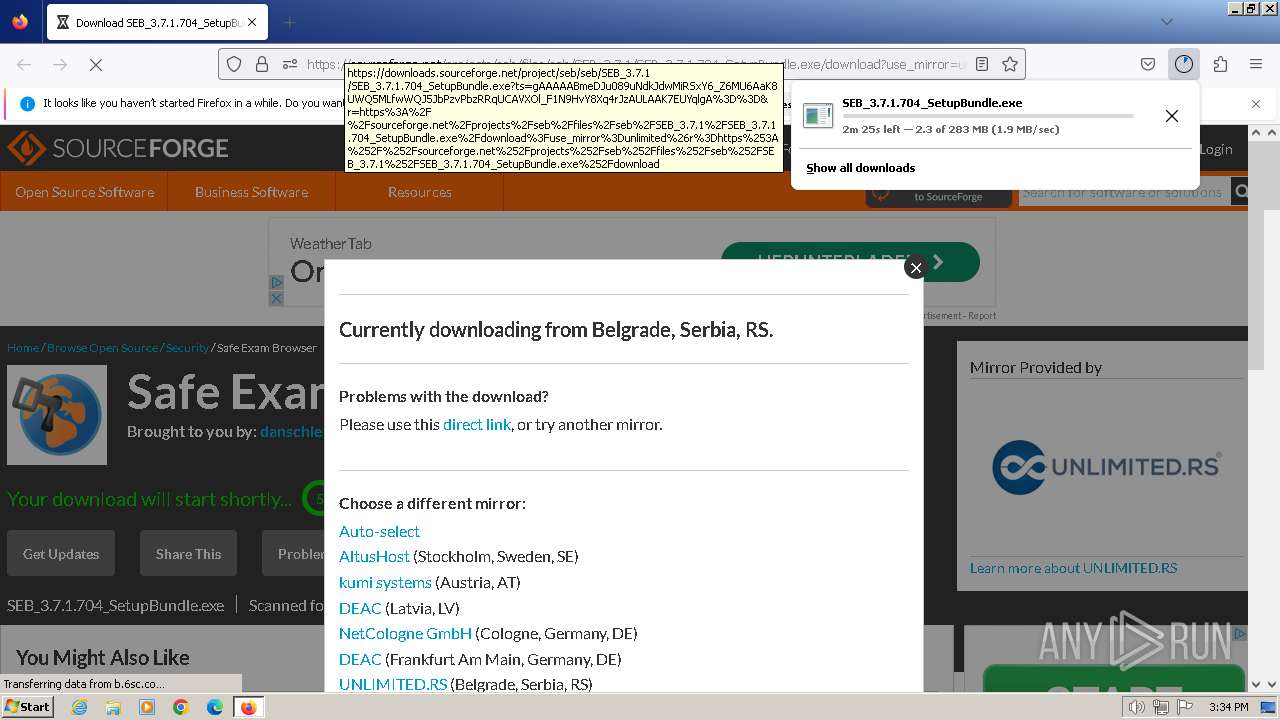Close the mirror selection dialog

tap(915, 267)
